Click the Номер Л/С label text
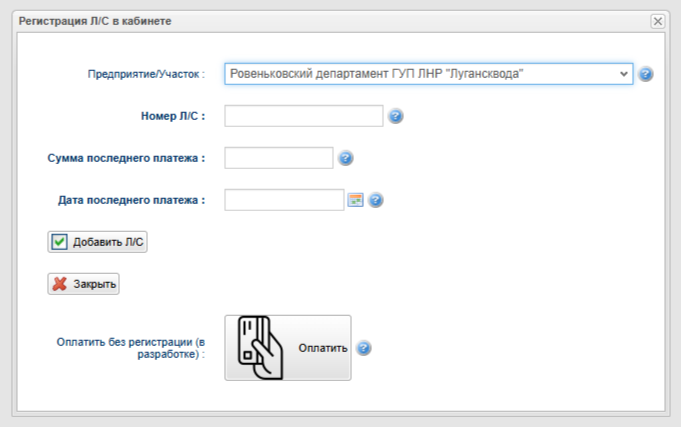Image resolution: width=681 pixels, height=427 pixels. 173,117
